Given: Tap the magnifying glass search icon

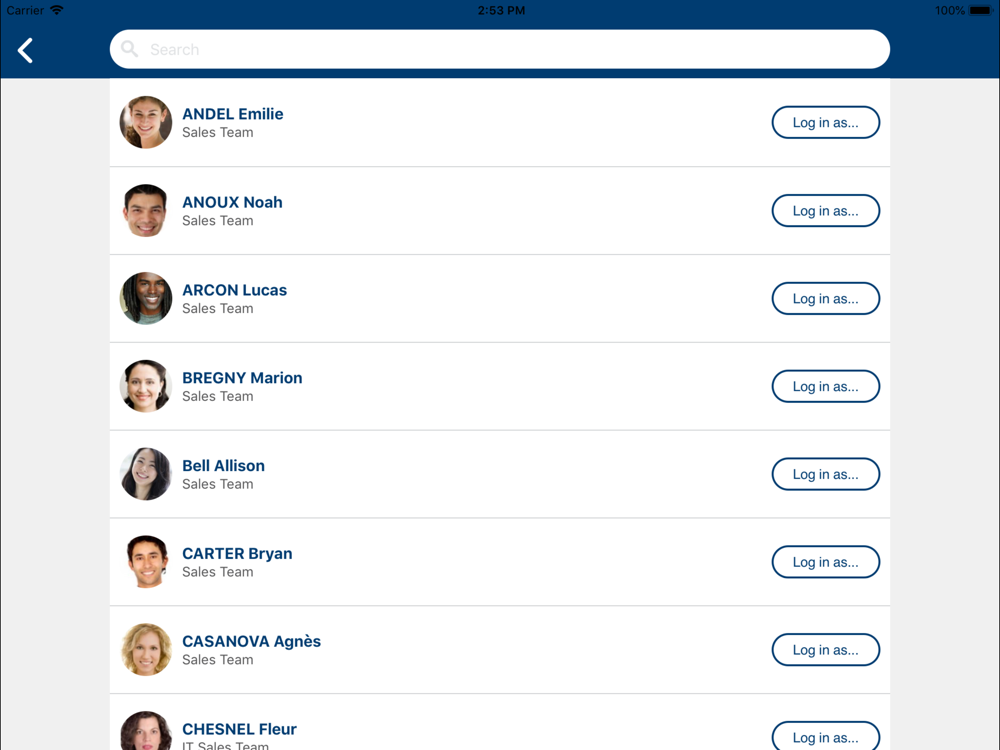Looking at the screenshot, I should [x=129, y=49].
